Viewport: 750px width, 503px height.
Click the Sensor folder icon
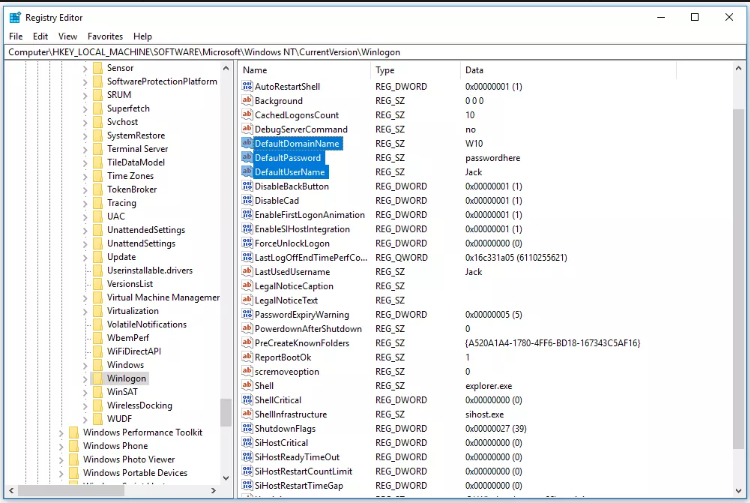(98, 68)
